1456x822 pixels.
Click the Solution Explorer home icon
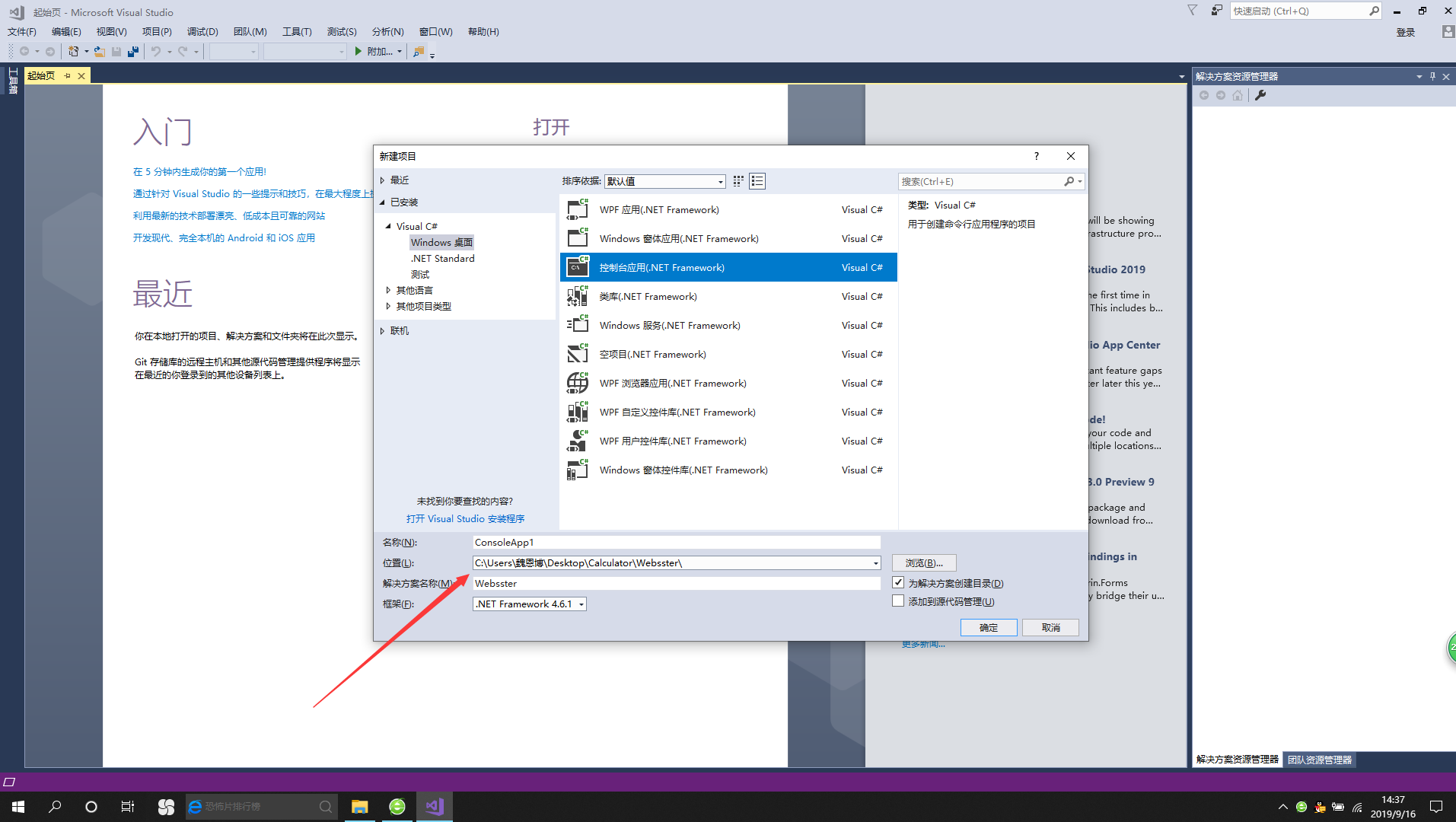click(1238, 95)
